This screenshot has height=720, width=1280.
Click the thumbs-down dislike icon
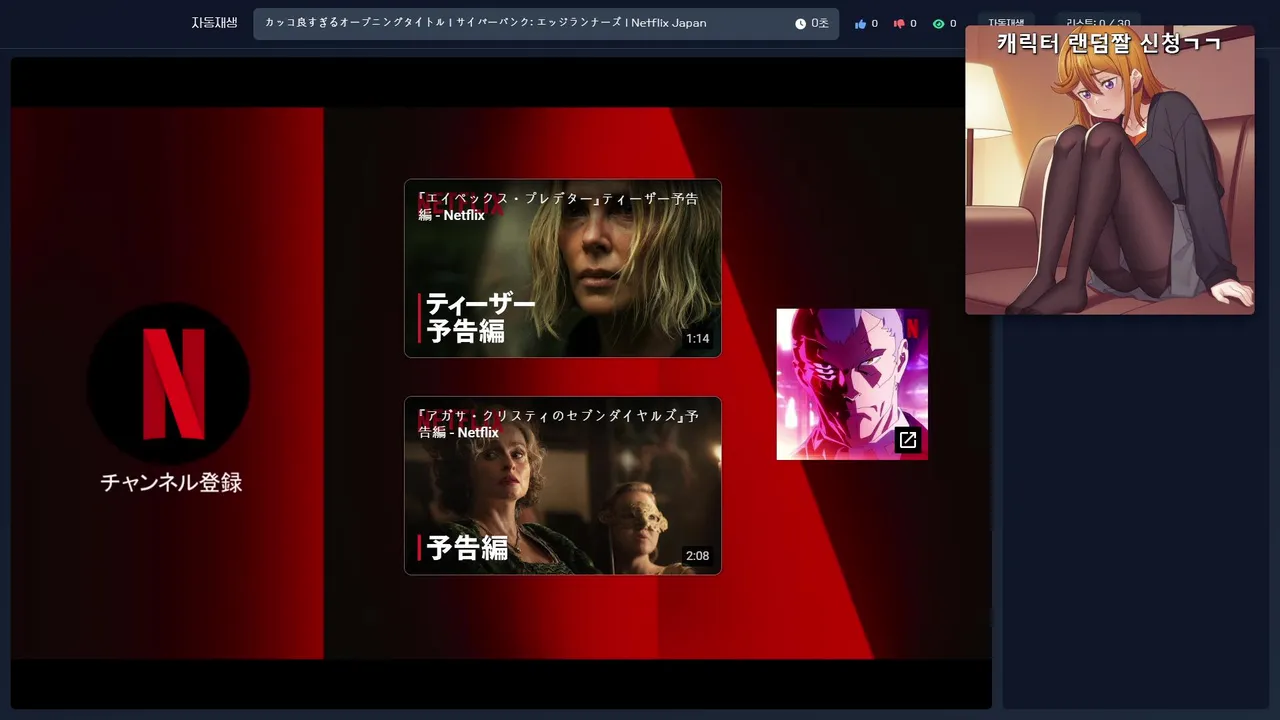pos(899,24)
